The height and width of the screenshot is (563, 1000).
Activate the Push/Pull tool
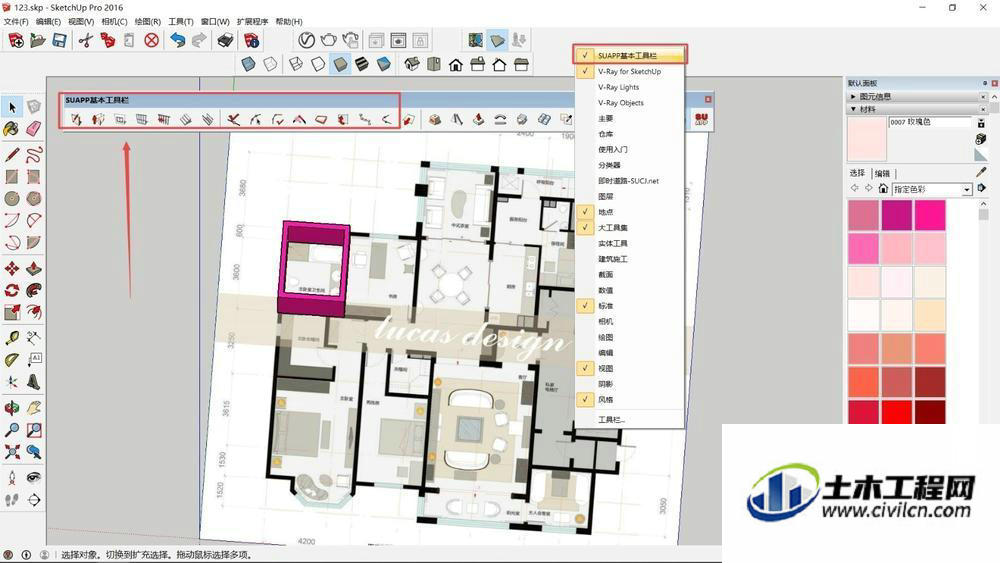tap(34, 268)
